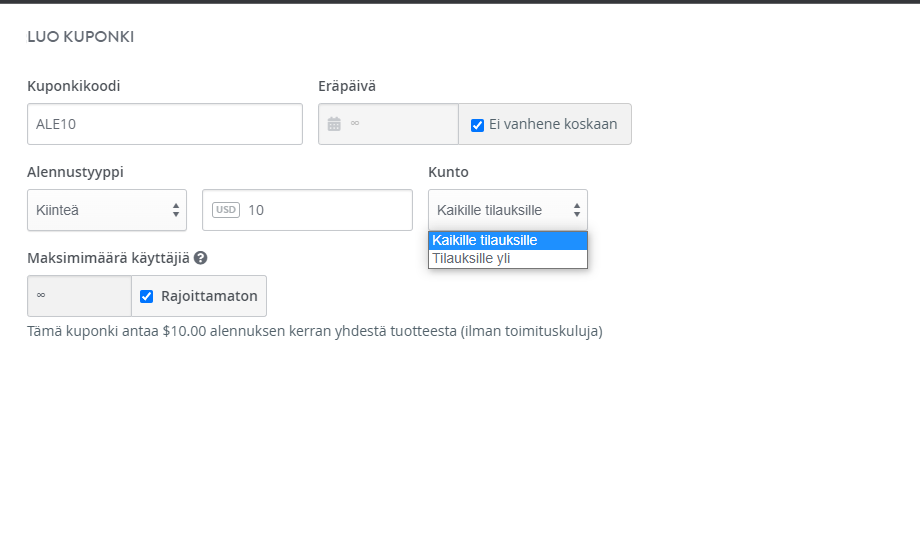Click the discount amount field showing 10

[x=307, y=210]
